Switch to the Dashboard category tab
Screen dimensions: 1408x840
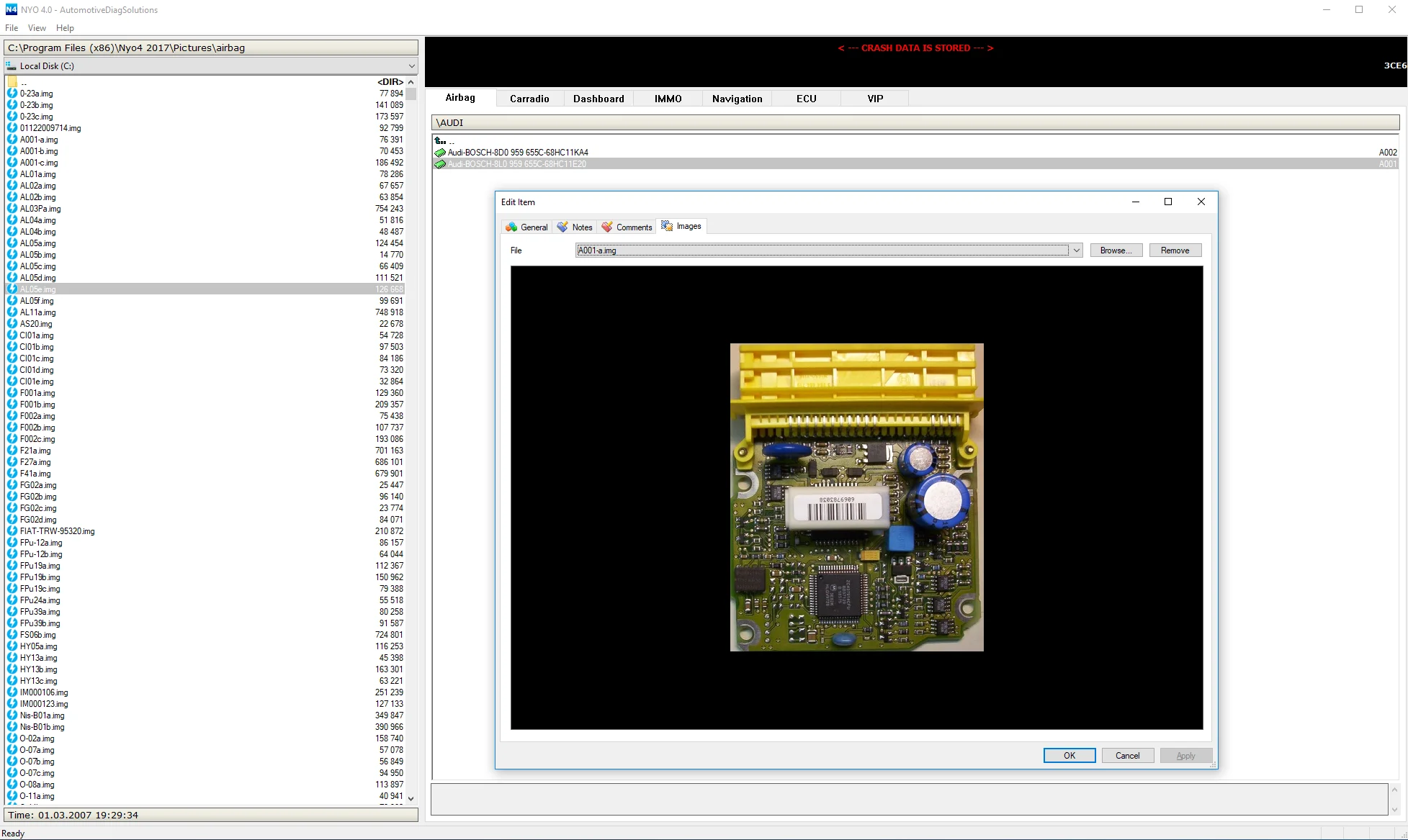click(x=598, y=99)
